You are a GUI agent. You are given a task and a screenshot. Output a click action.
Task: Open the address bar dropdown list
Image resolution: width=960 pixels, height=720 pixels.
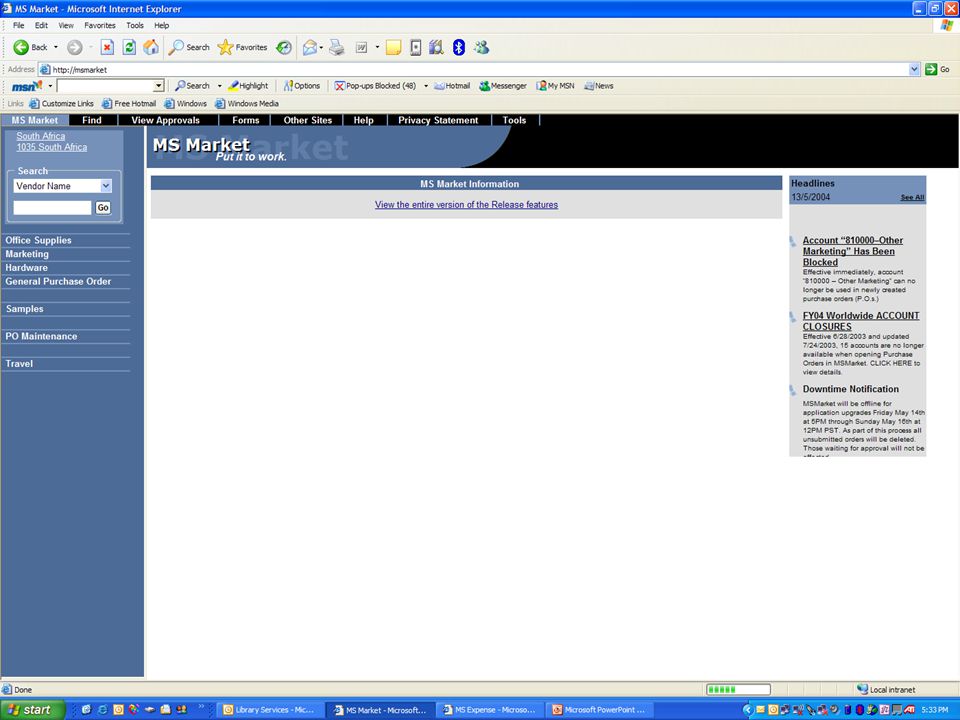point(914,69)
